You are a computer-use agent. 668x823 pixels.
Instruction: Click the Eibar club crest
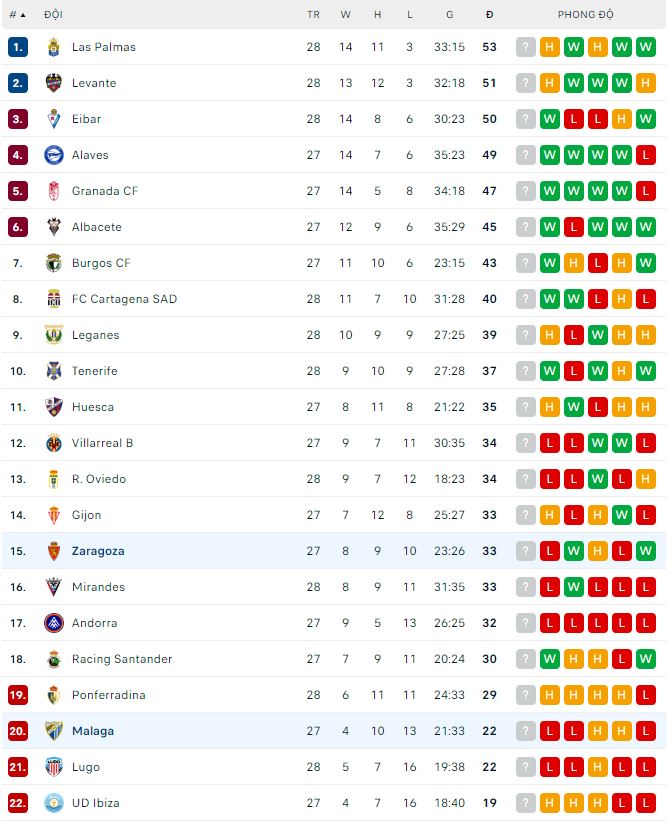[x=54, y=119]
